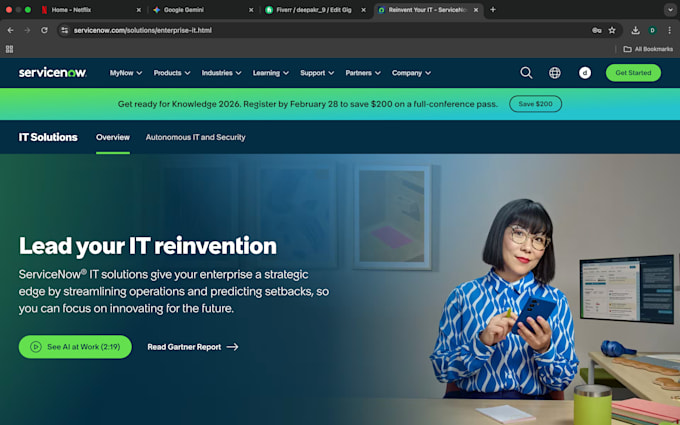
Task: Go back with the browser back arrow
Action: pyautogui.click(x=10, y=30)
